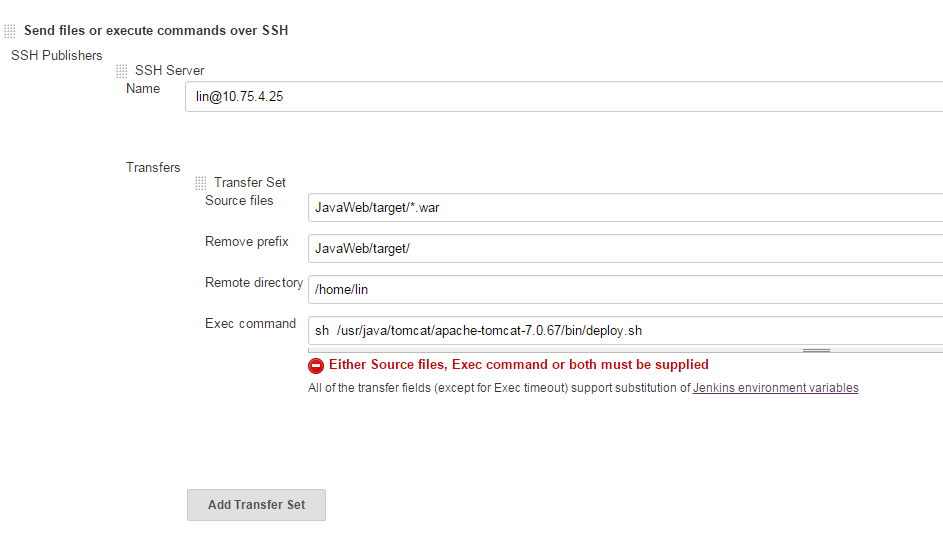Click the Remote directory input field
943x542 pixels.
click(x=625, y=289)
